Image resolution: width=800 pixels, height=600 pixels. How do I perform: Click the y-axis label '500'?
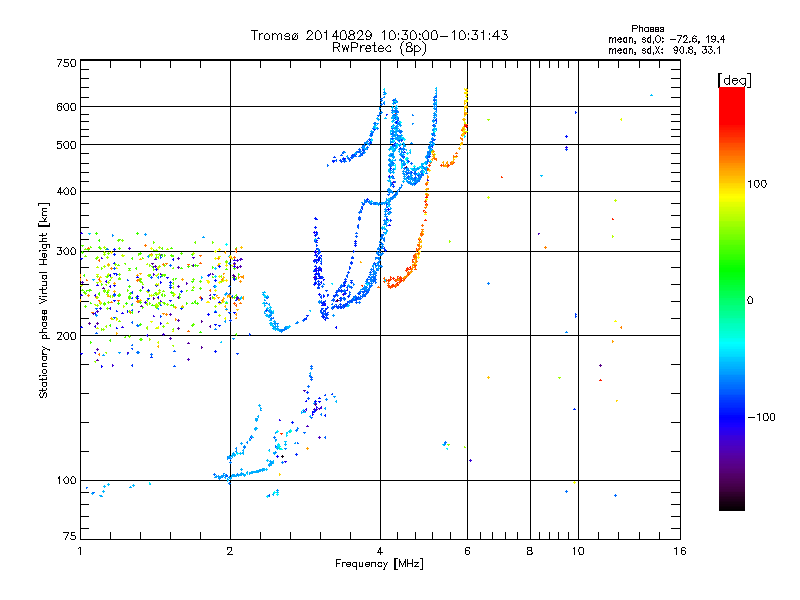pyautogui.click(x=66, y=145)
